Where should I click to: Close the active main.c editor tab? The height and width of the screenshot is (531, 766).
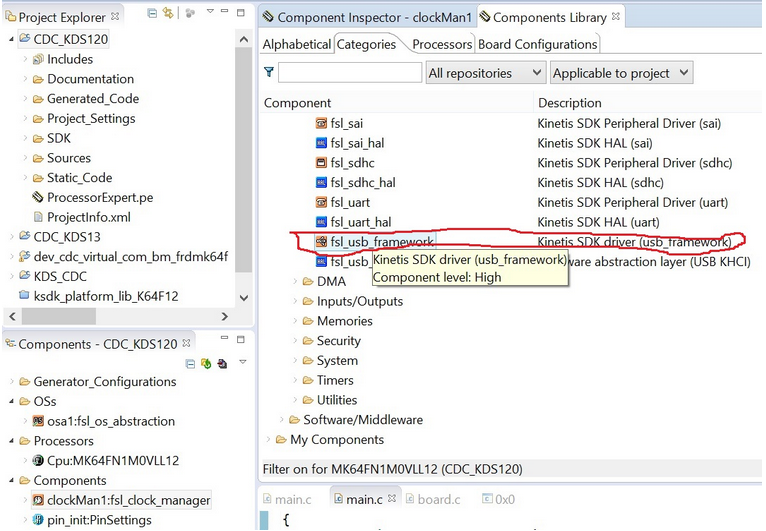point(392,498)
